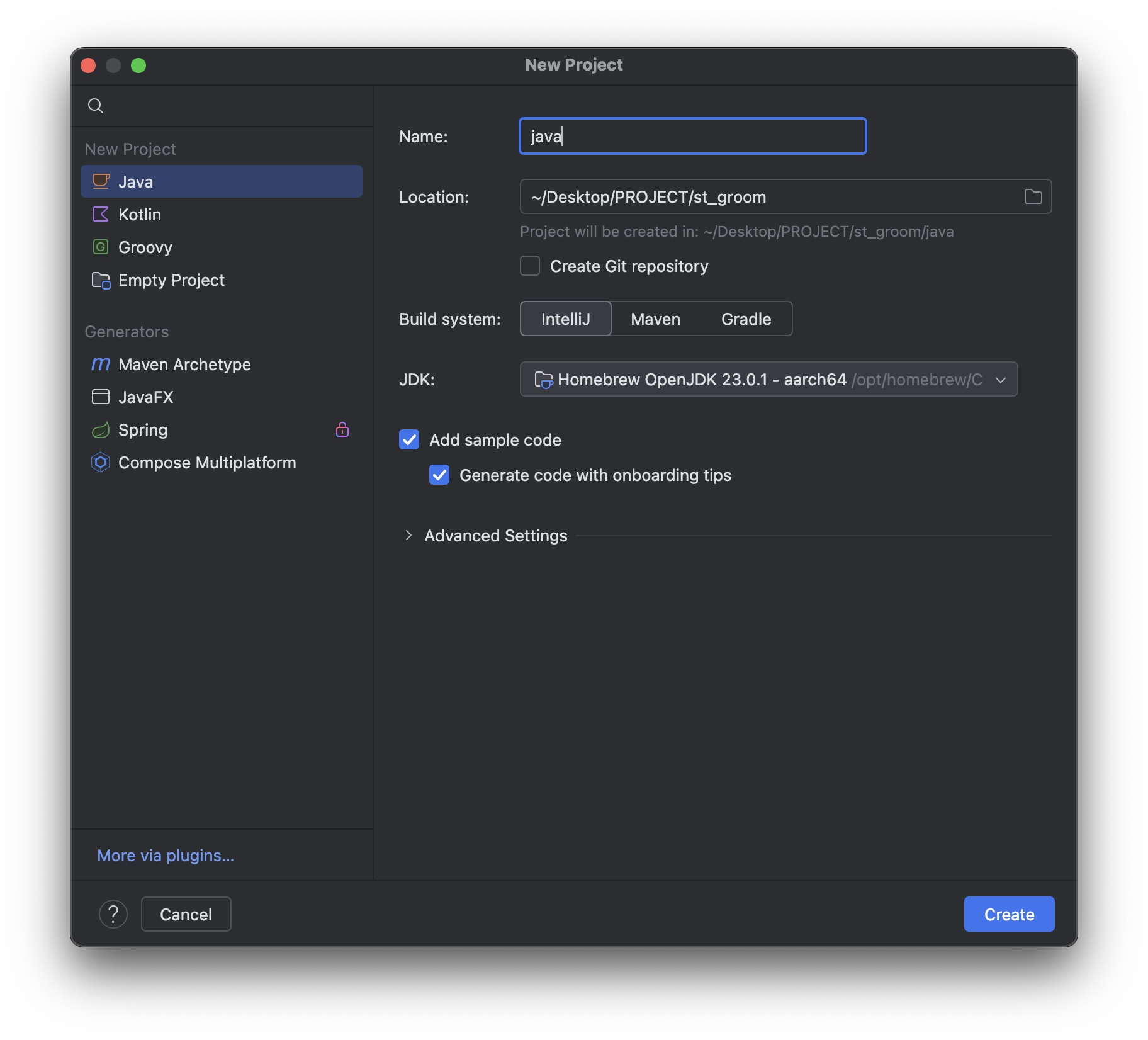
Task: Click the search magnifier icon
Action: (96, 106)
